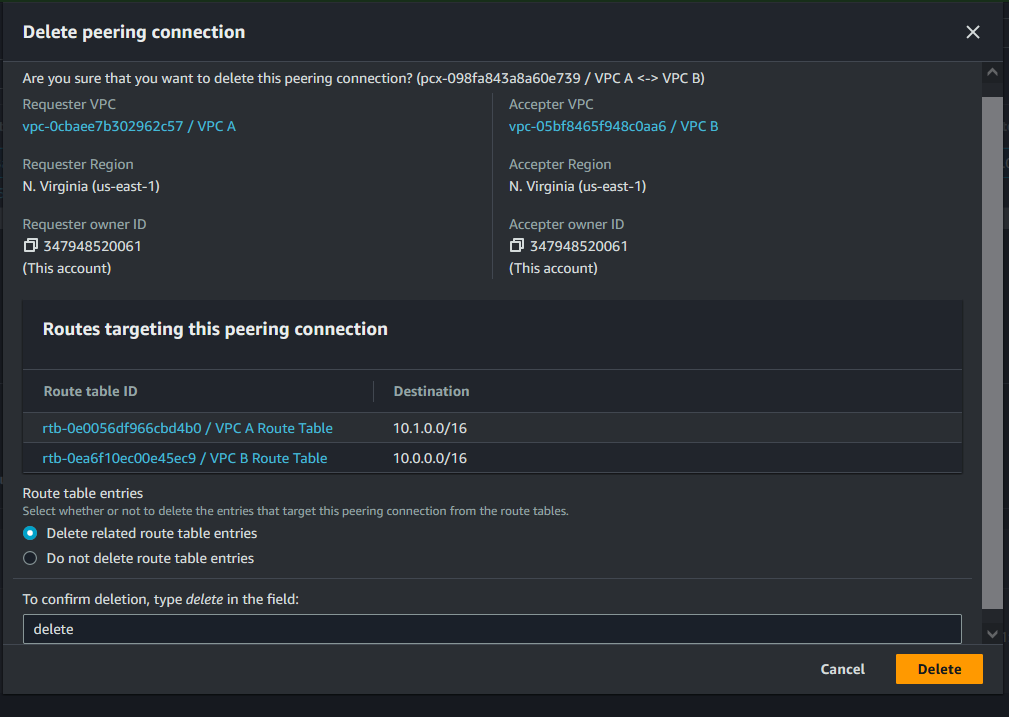
Task: Open VPC A Route Table link
Action: point(187,428)
